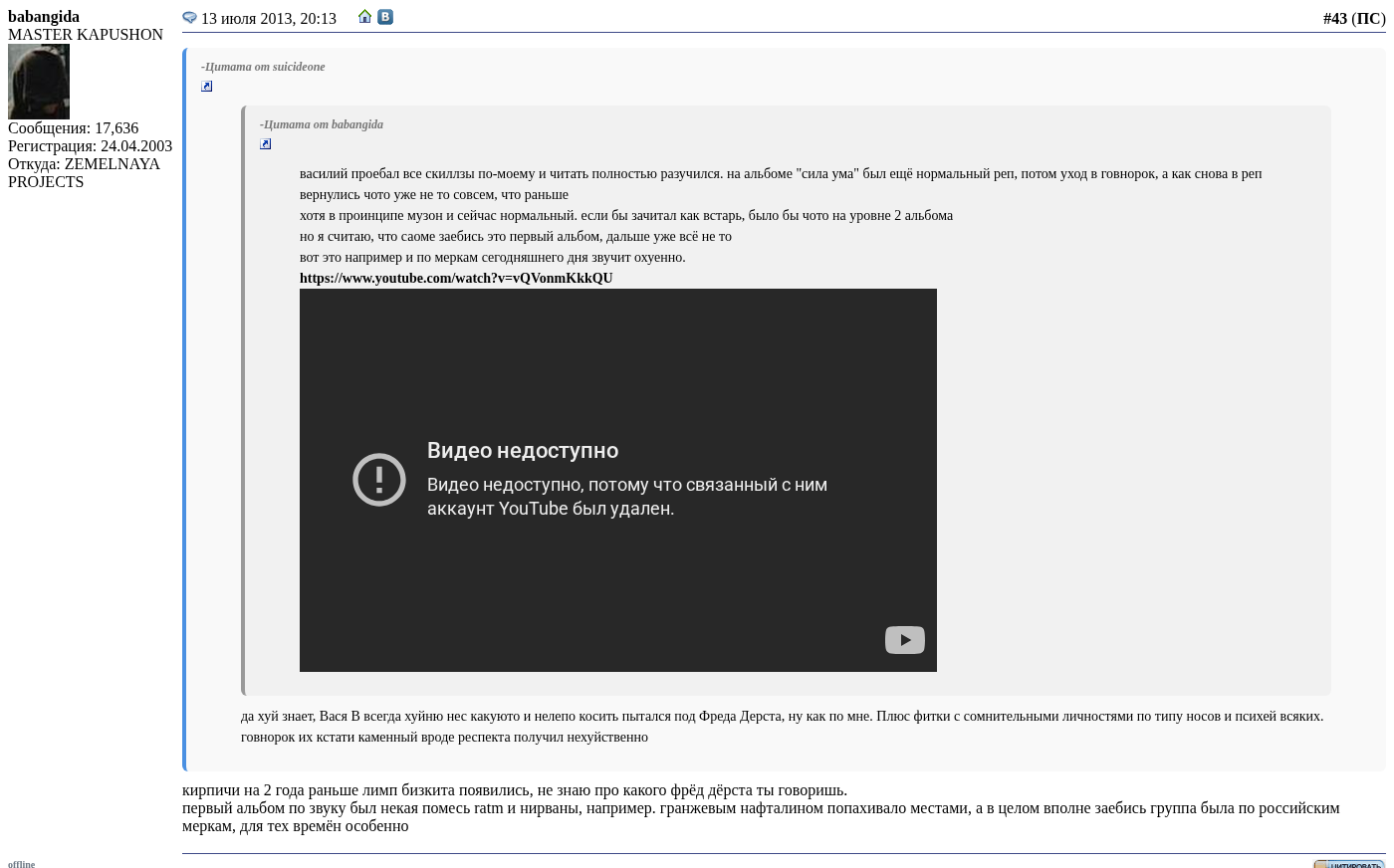Screen dimensions: 1394x868
Task: Click the Сообщения: 17,636 post count
Action: click(74, 128)
